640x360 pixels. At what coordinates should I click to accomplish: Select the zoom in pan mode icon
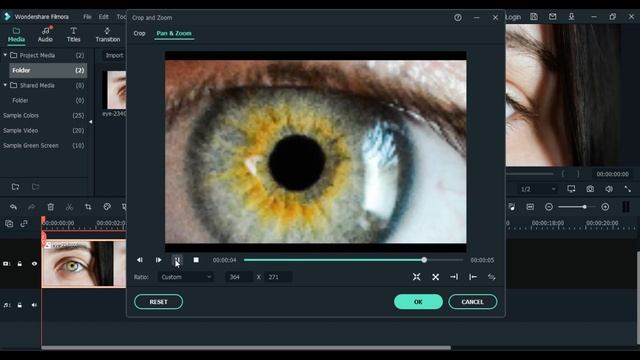pos(416,277)
